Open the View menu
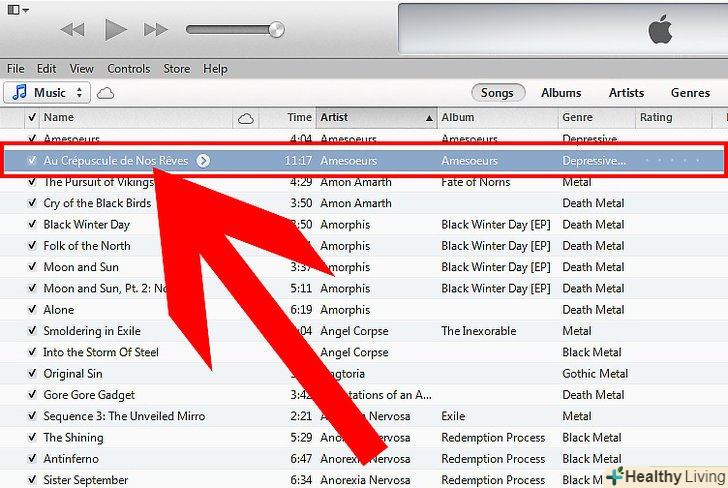This screenshot has width=728, height=488. (82, 69)
